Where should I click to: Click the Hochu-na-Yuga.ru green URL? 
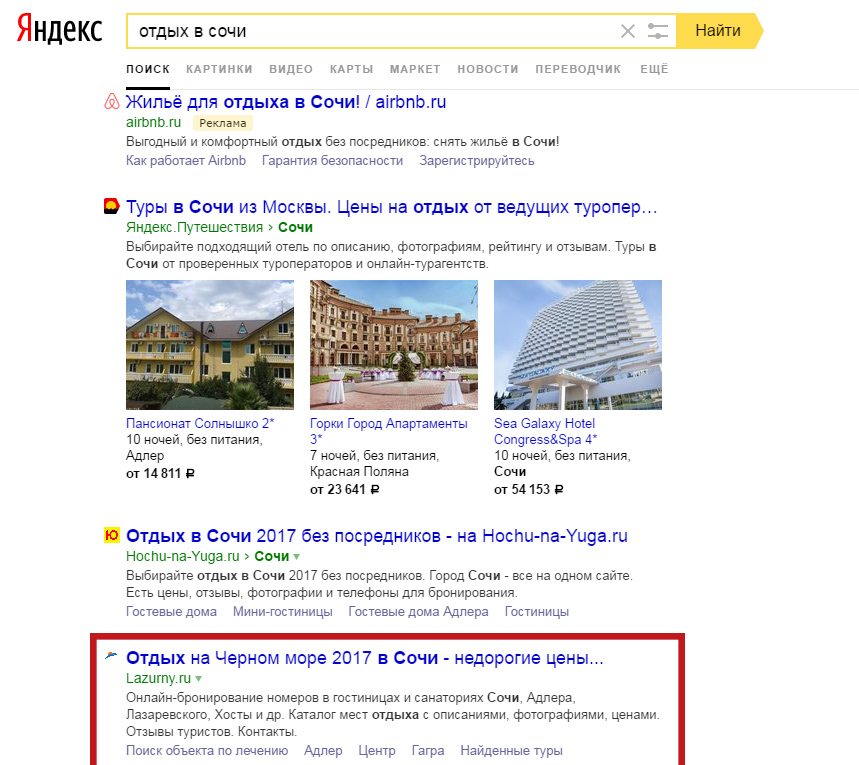pyautogui.click(x=182, y=556)
